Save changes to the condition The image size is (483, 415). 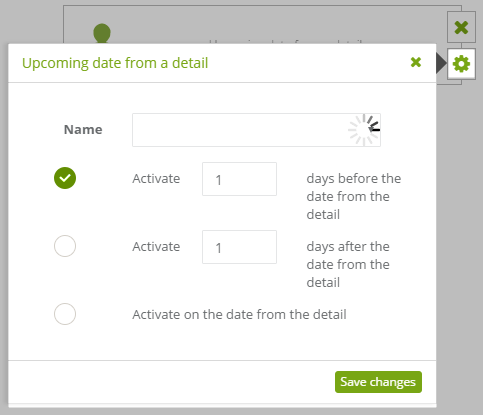tap(378, 382)
